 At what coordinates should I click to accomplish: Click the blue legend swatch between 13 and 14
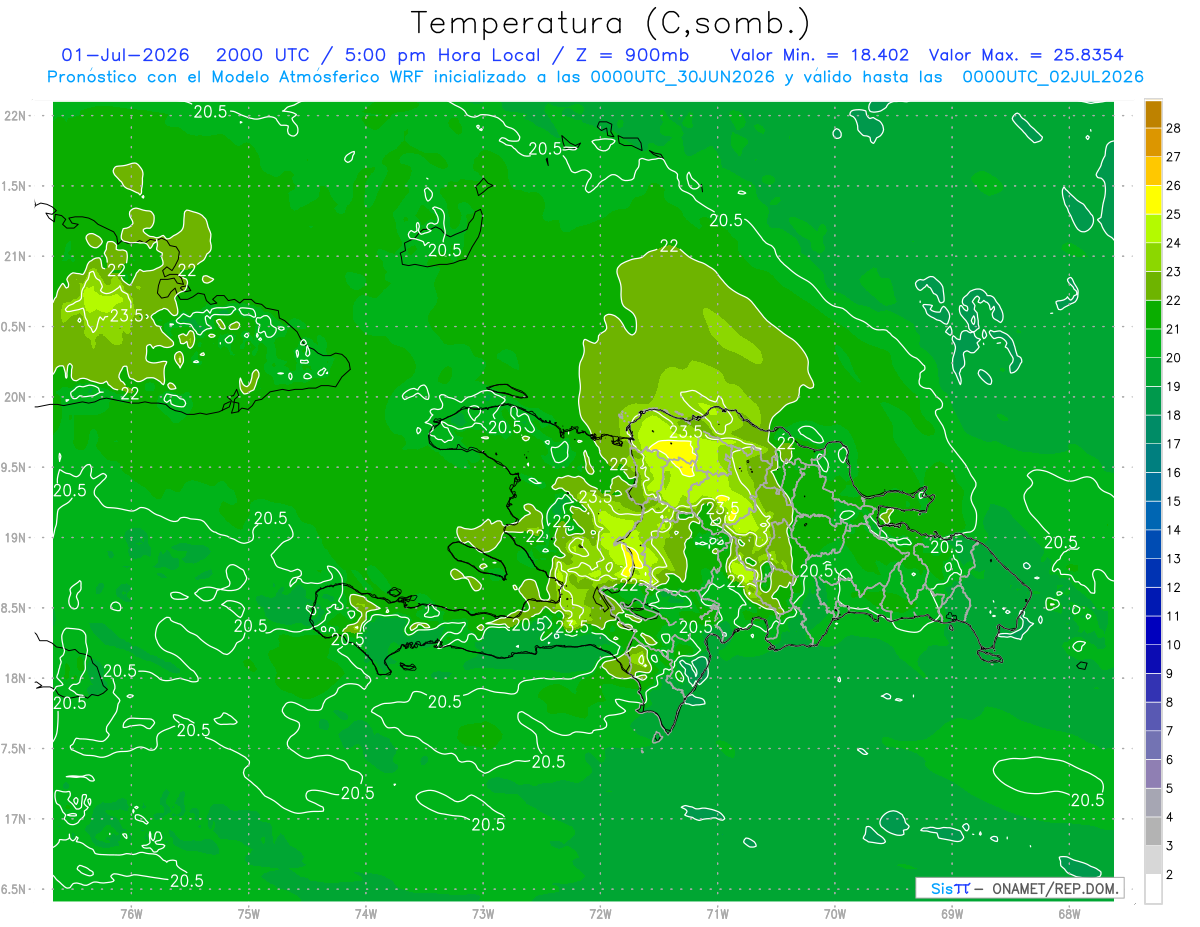point(1153,544)
